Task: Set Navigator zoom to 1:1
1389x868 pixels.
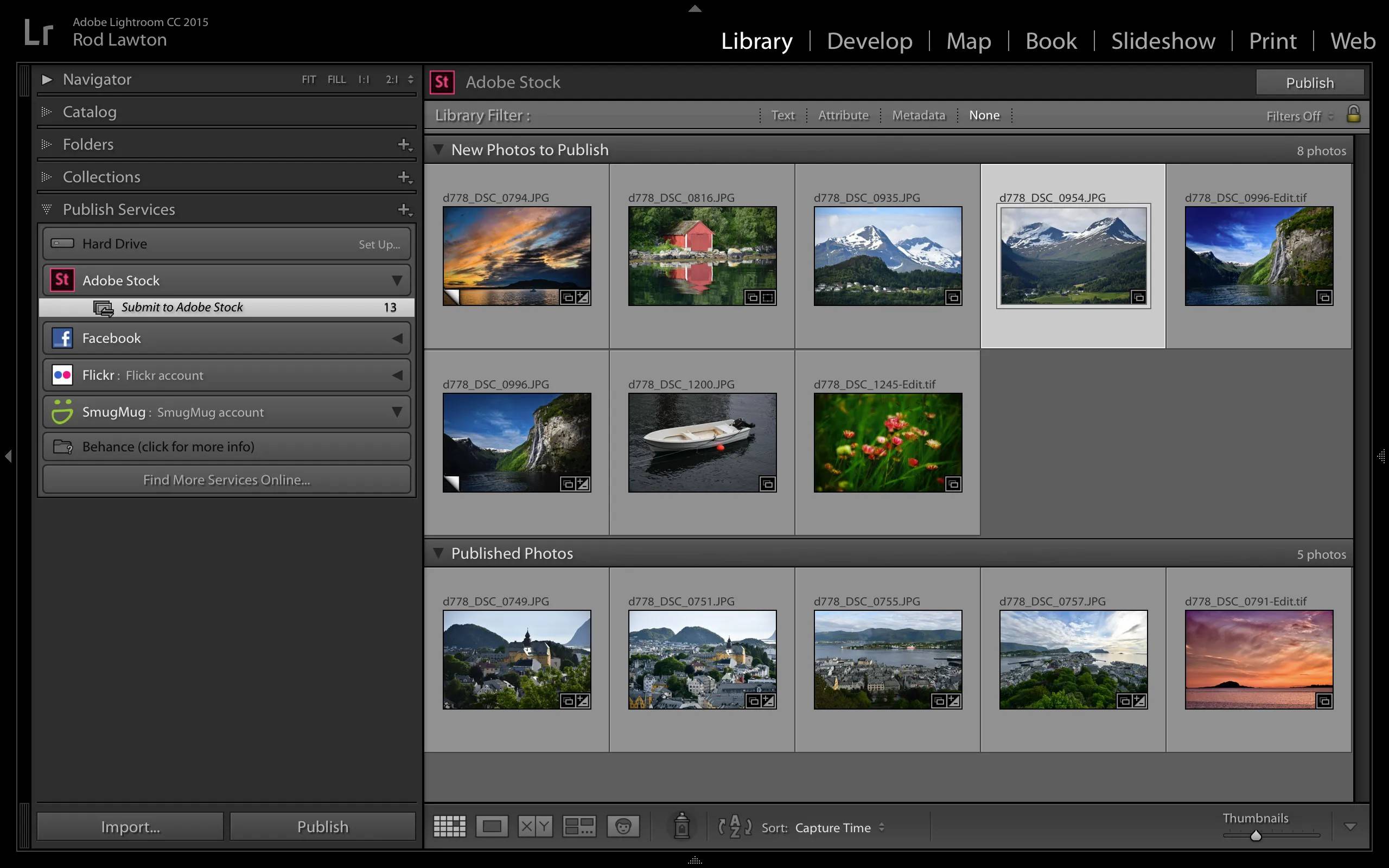Action: click(x=364, y=80)
